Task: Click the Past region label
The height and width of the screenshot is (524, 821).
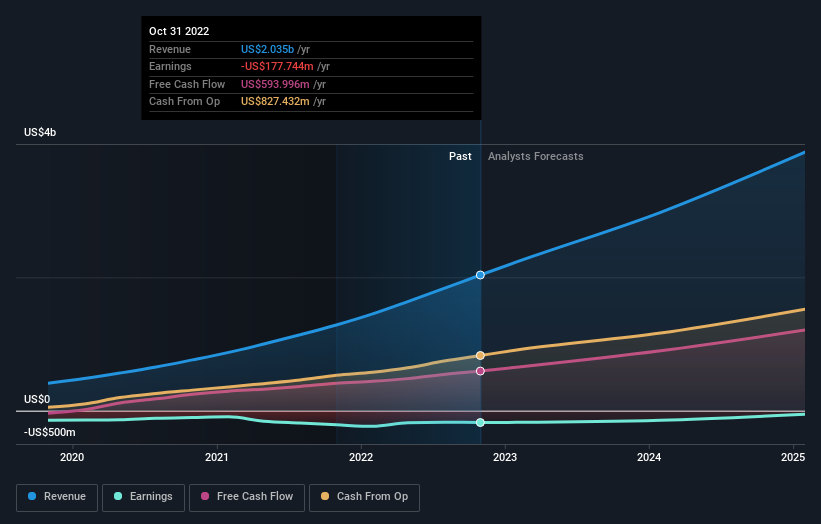Action: click(x=460, y=156)
